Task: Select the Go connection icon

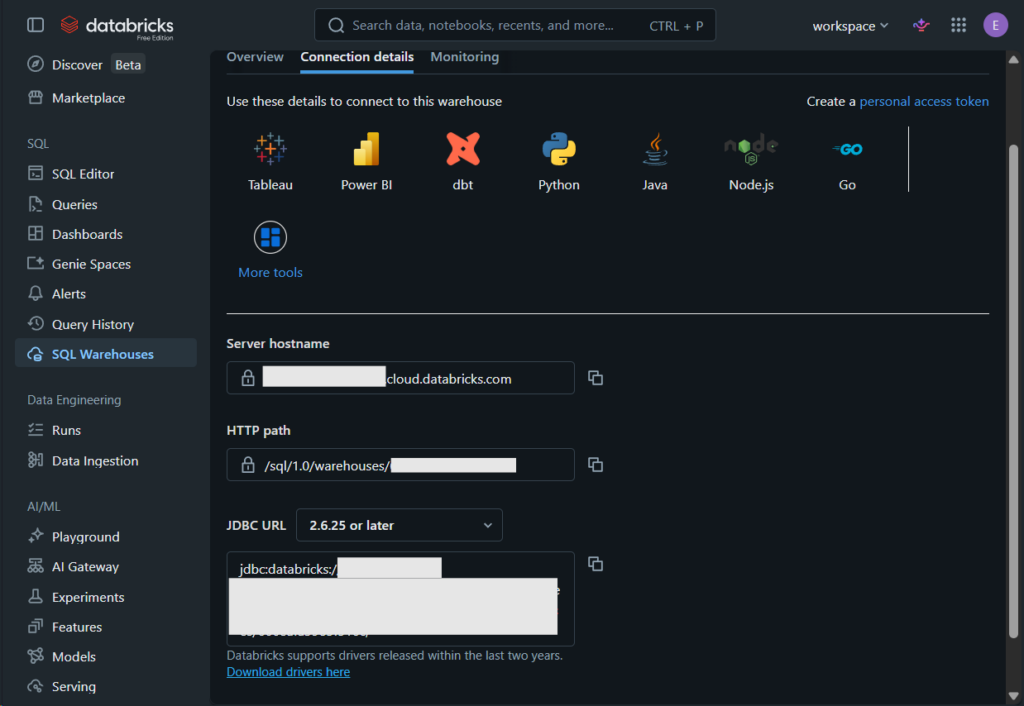Action: click(847, 149)
